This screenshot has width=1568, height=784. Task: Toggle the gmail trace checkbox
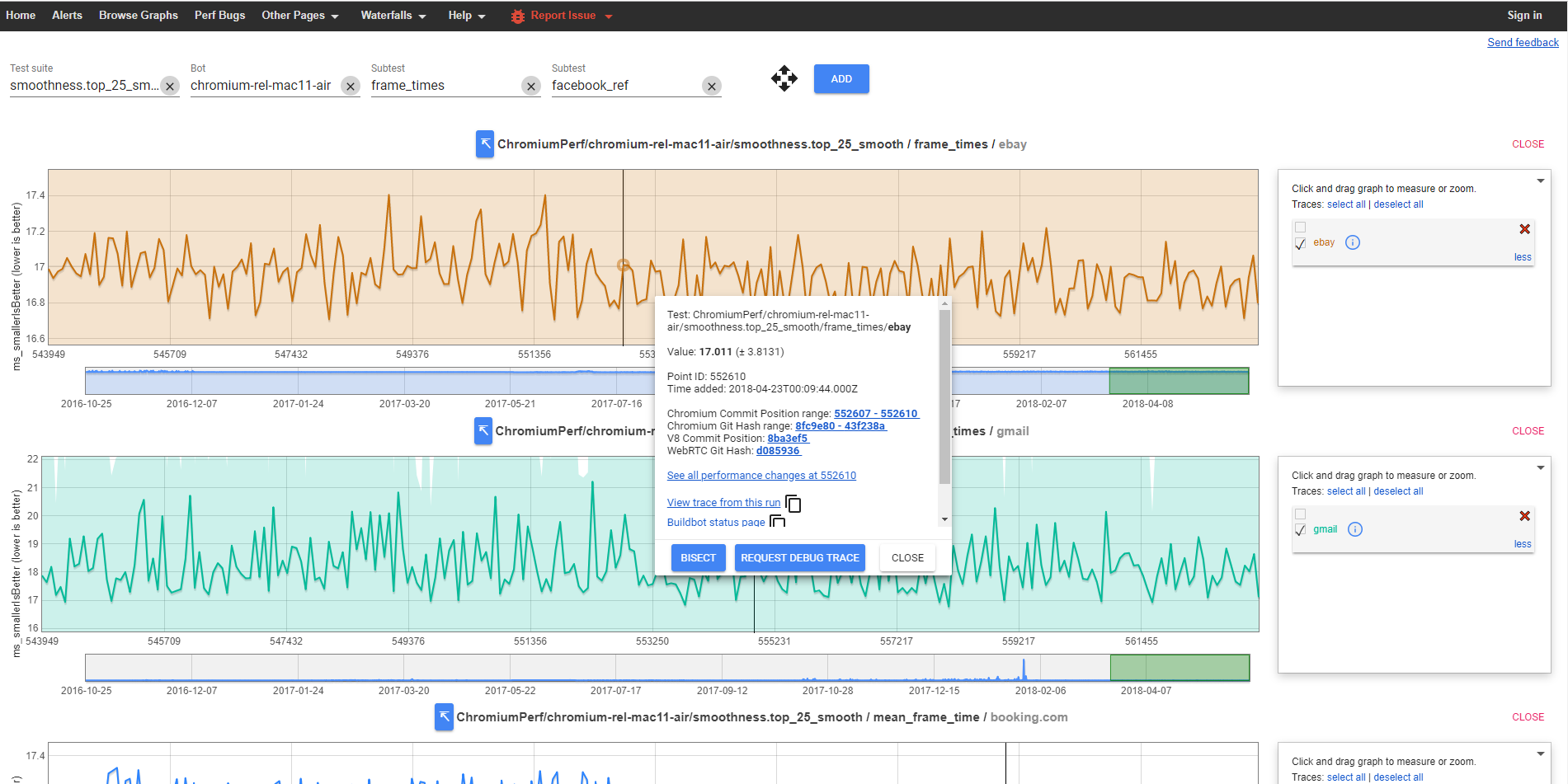click(x=1301, y=530)
